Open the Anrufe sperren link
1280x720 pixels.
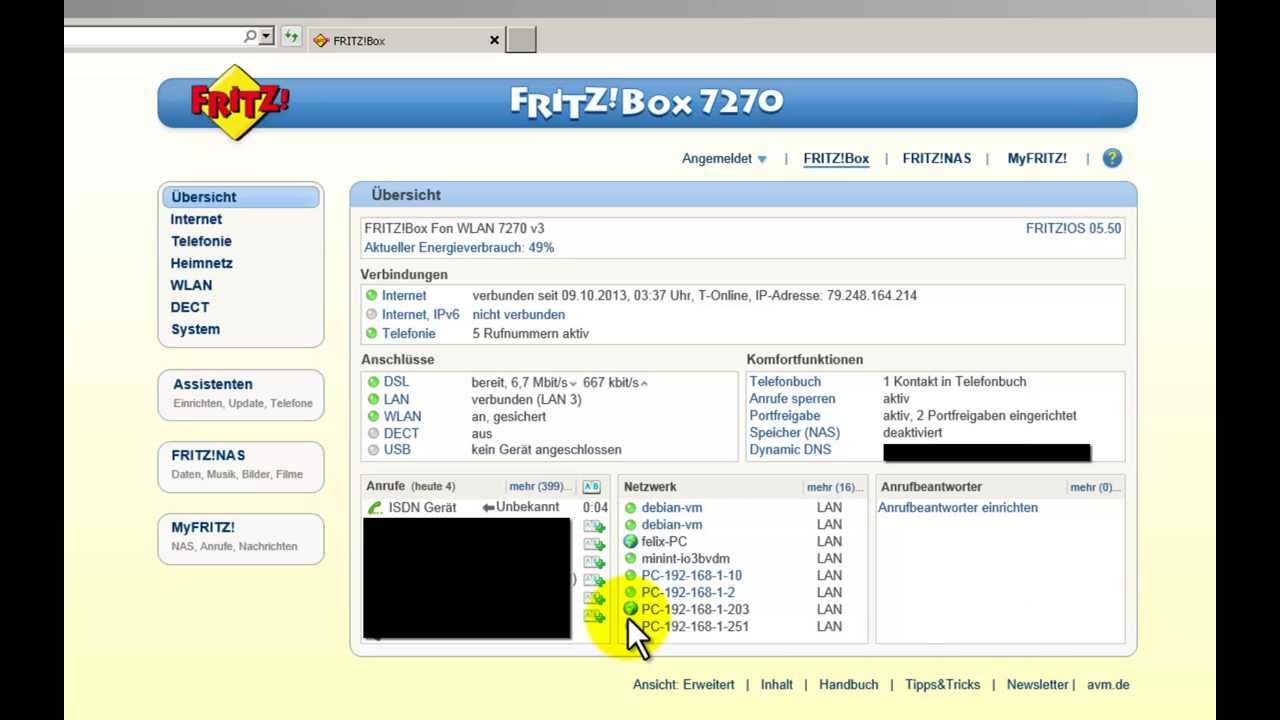point(792,398)
